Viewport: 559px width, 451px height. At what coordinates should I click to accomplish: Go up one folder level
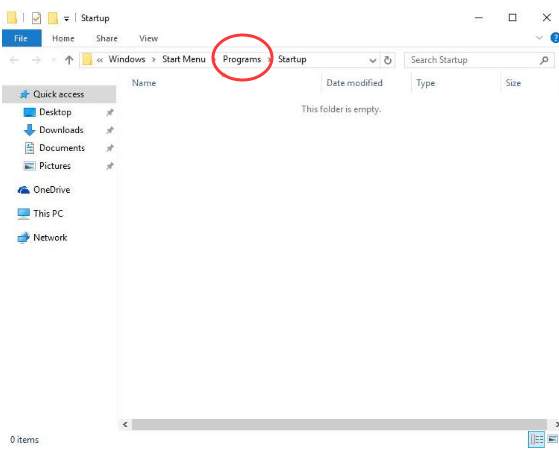coord(69,60)
